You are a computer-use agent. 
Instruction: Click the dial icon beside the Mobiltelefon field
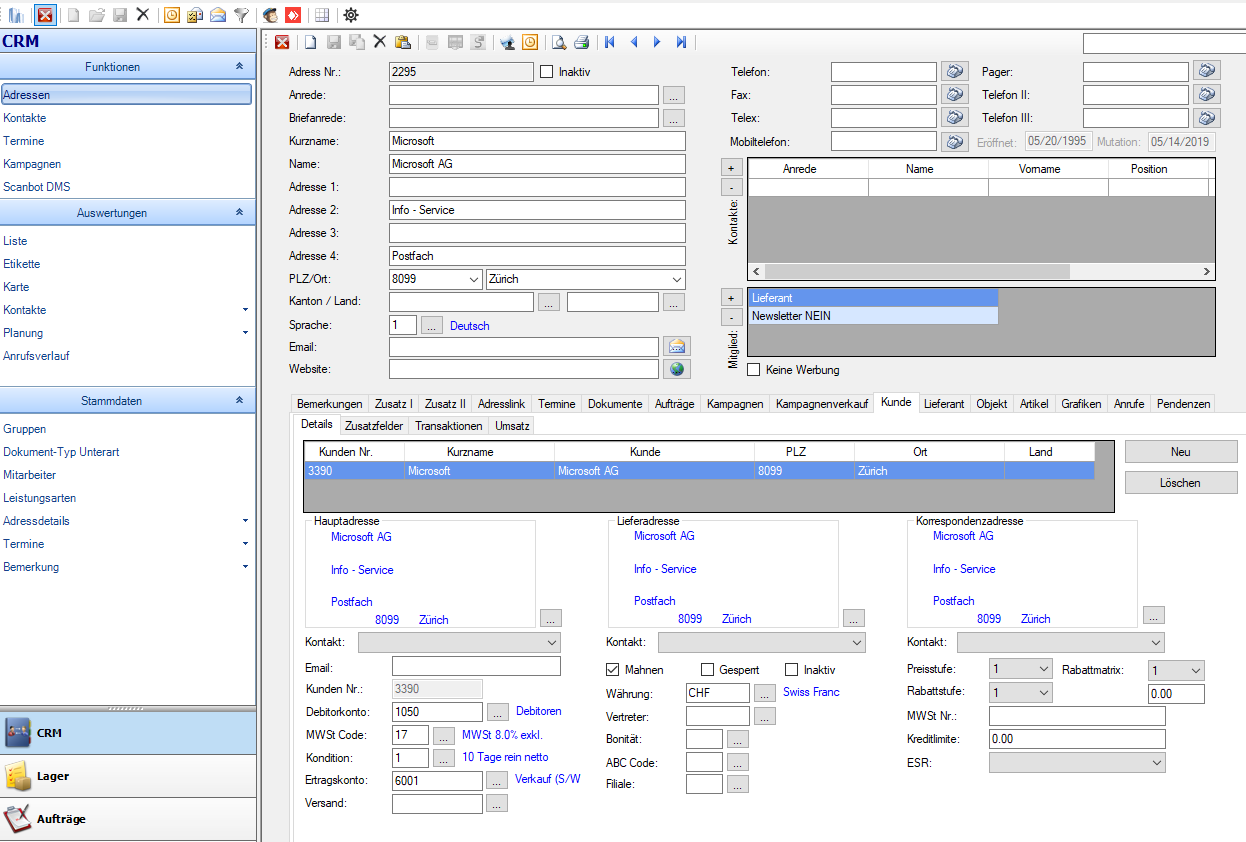click(955, 142)
